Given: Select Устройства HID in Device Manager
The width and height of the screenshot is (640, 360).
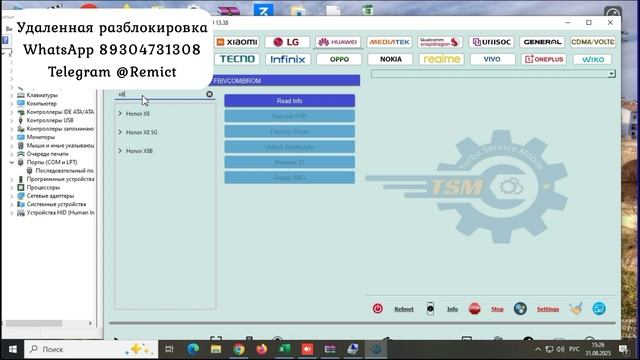Looking at the screenshot, I should 60,213.
